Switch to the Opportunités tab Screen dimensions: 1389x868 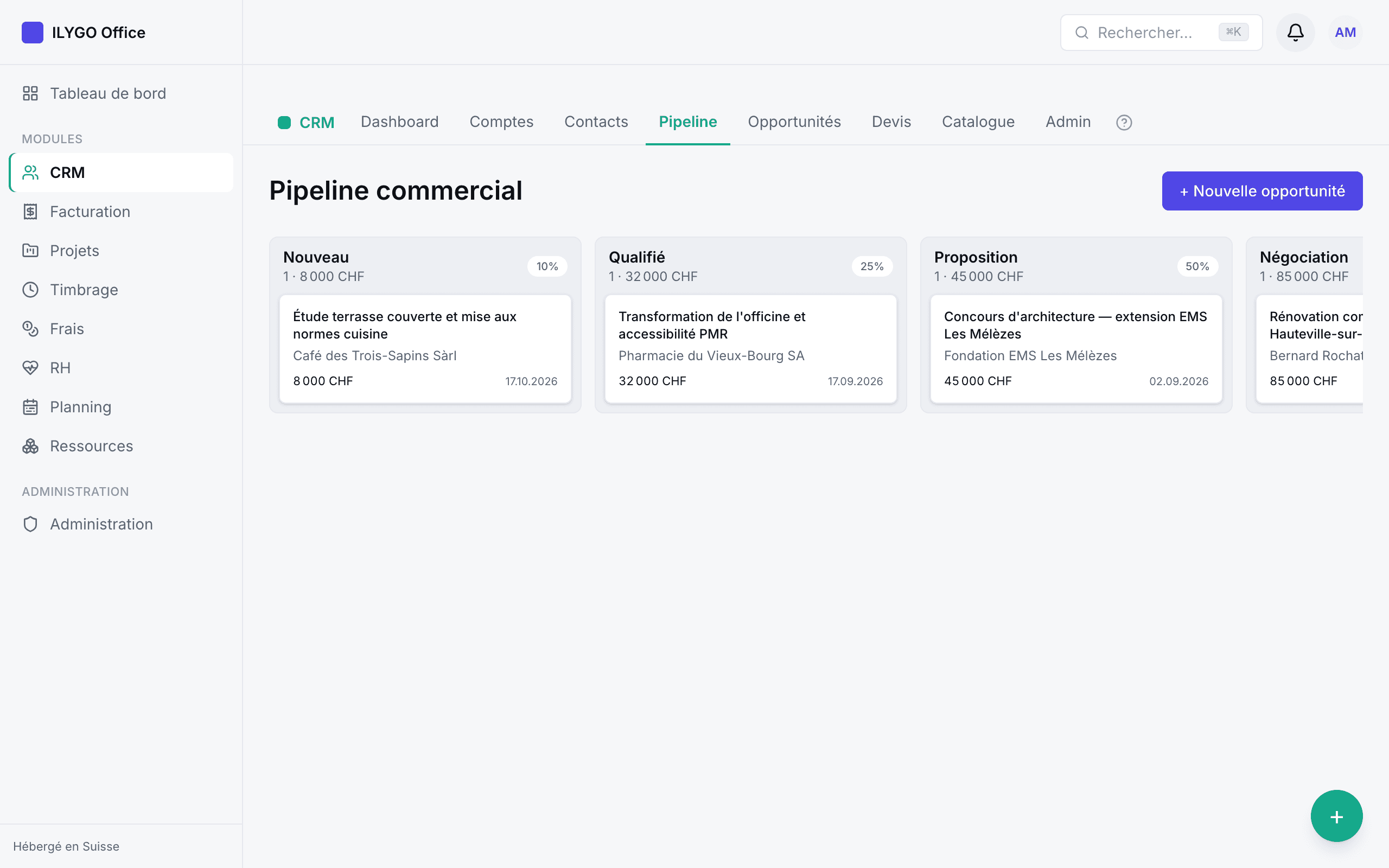tap(794, 122)
